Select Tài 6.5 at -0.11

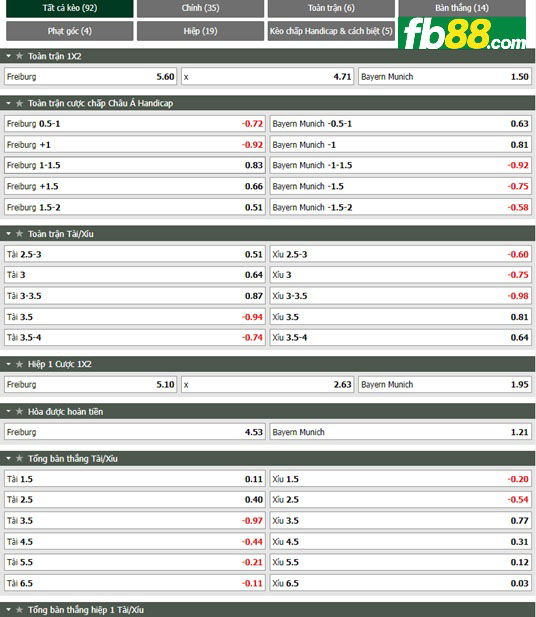click(135, 584)
